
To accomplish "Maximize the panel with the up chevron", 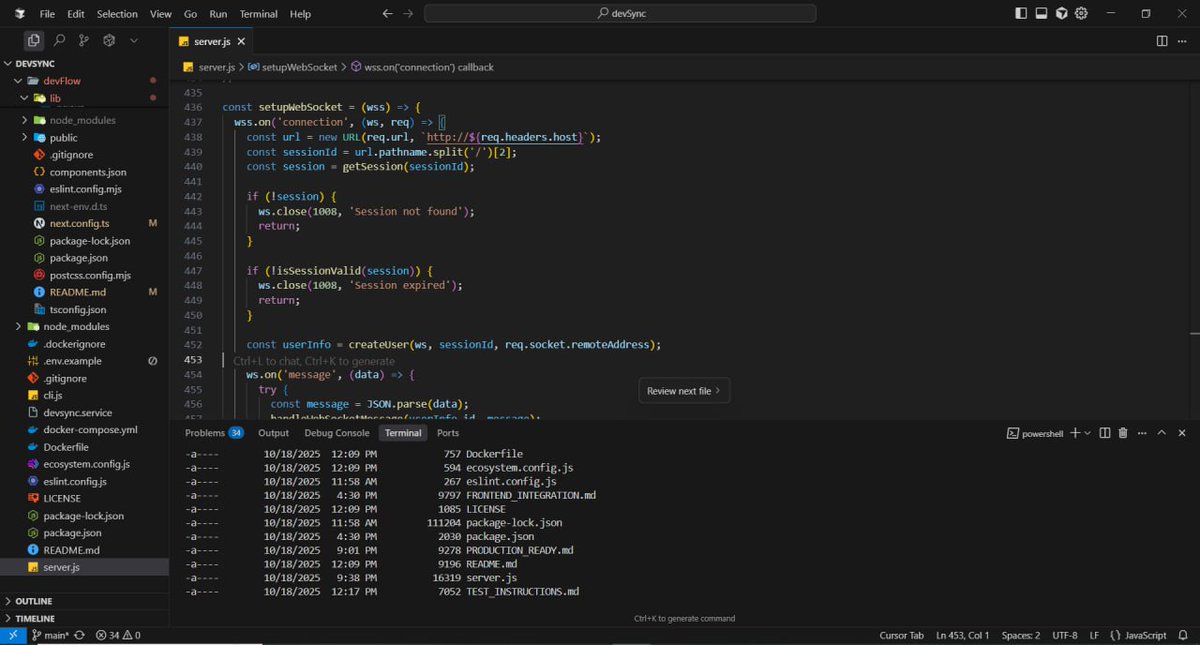I will [x=1162, y=433].
